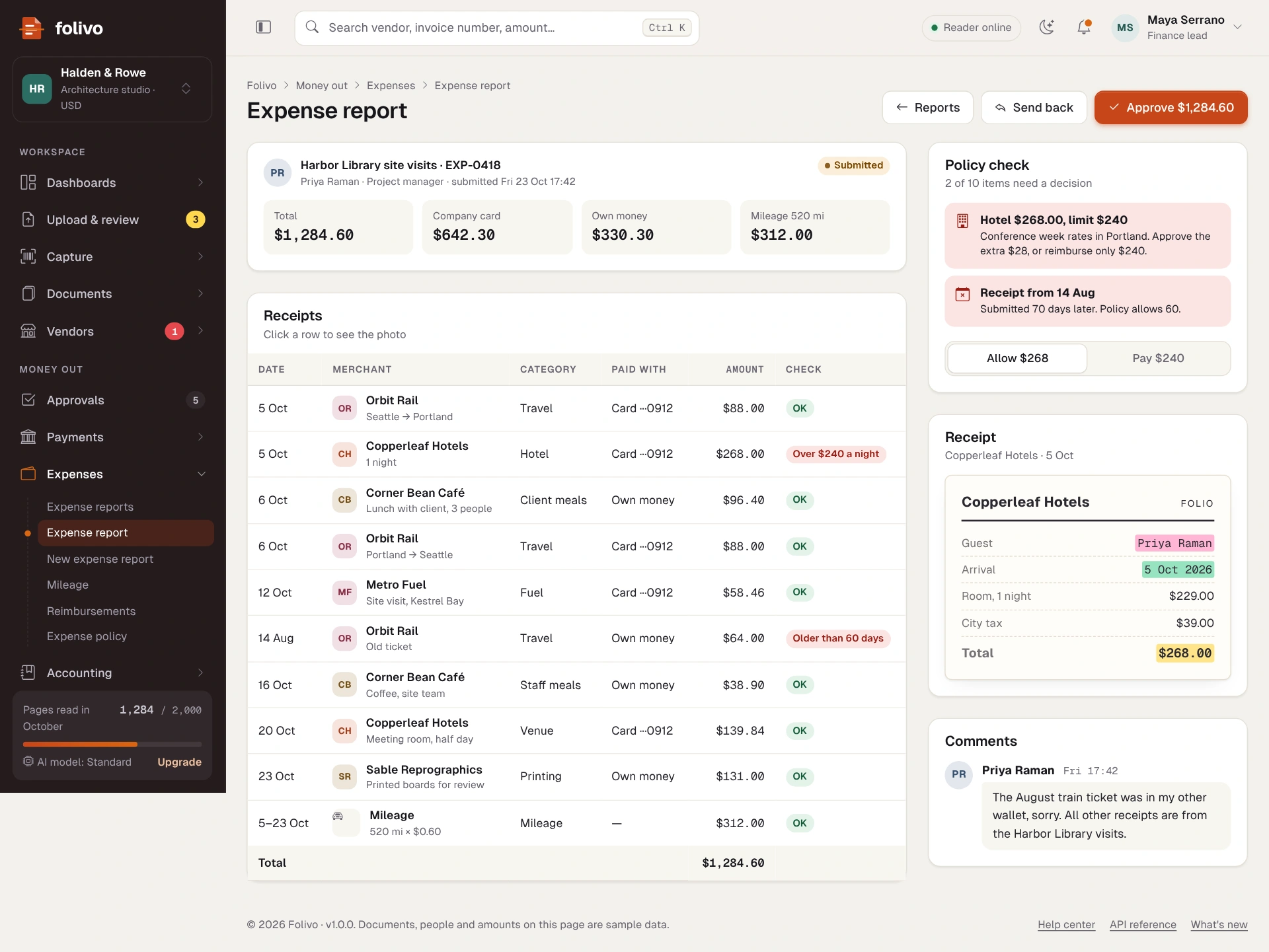Click the Money out breadcrumb
The image size is (1269, 952).
(x=321, y=85)
